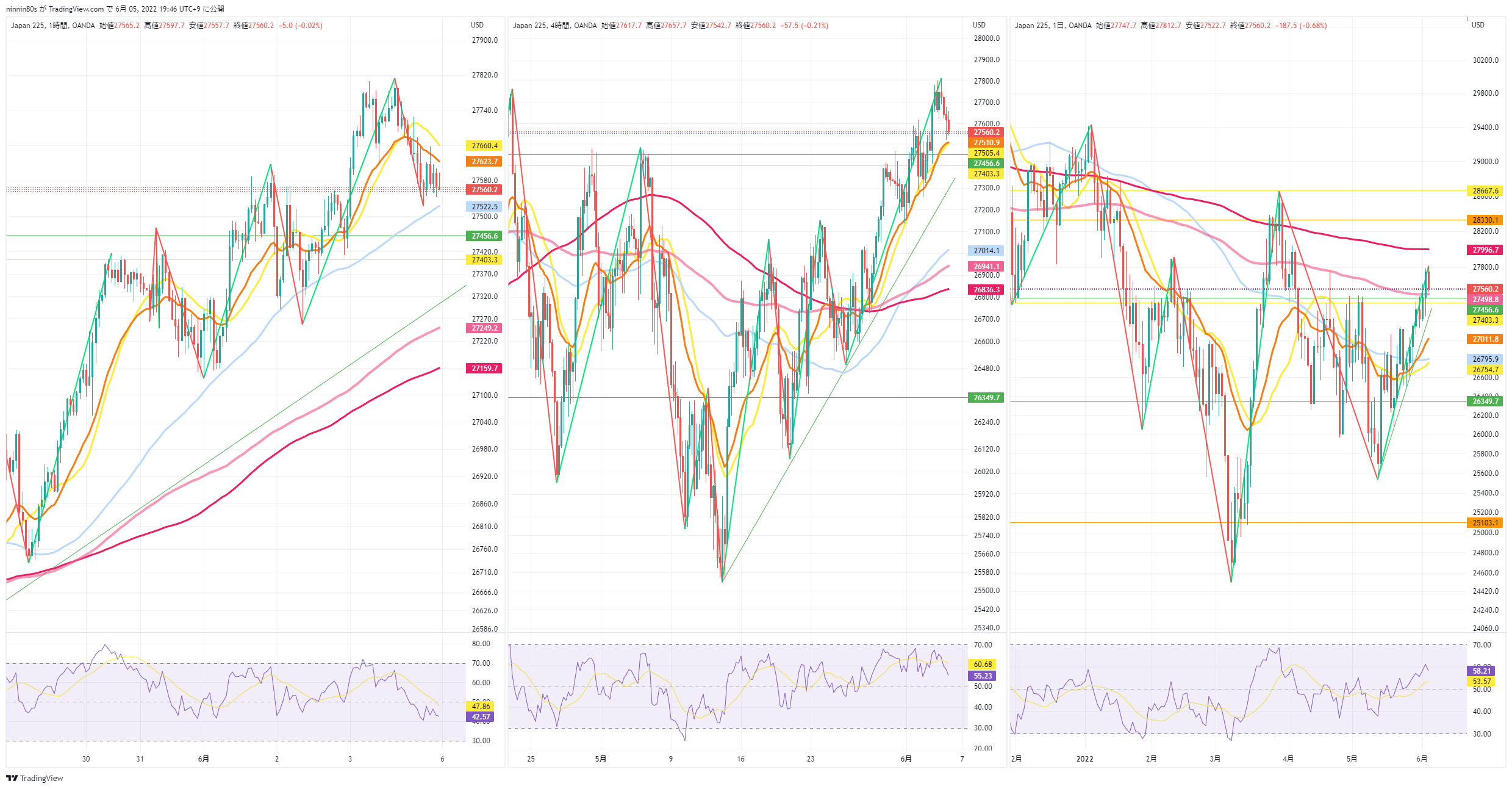Image resolution: width=1512 pixels, height=789 pixels.
Task: Click 6月 date label on hourly time axis
Action: [204, 759]
